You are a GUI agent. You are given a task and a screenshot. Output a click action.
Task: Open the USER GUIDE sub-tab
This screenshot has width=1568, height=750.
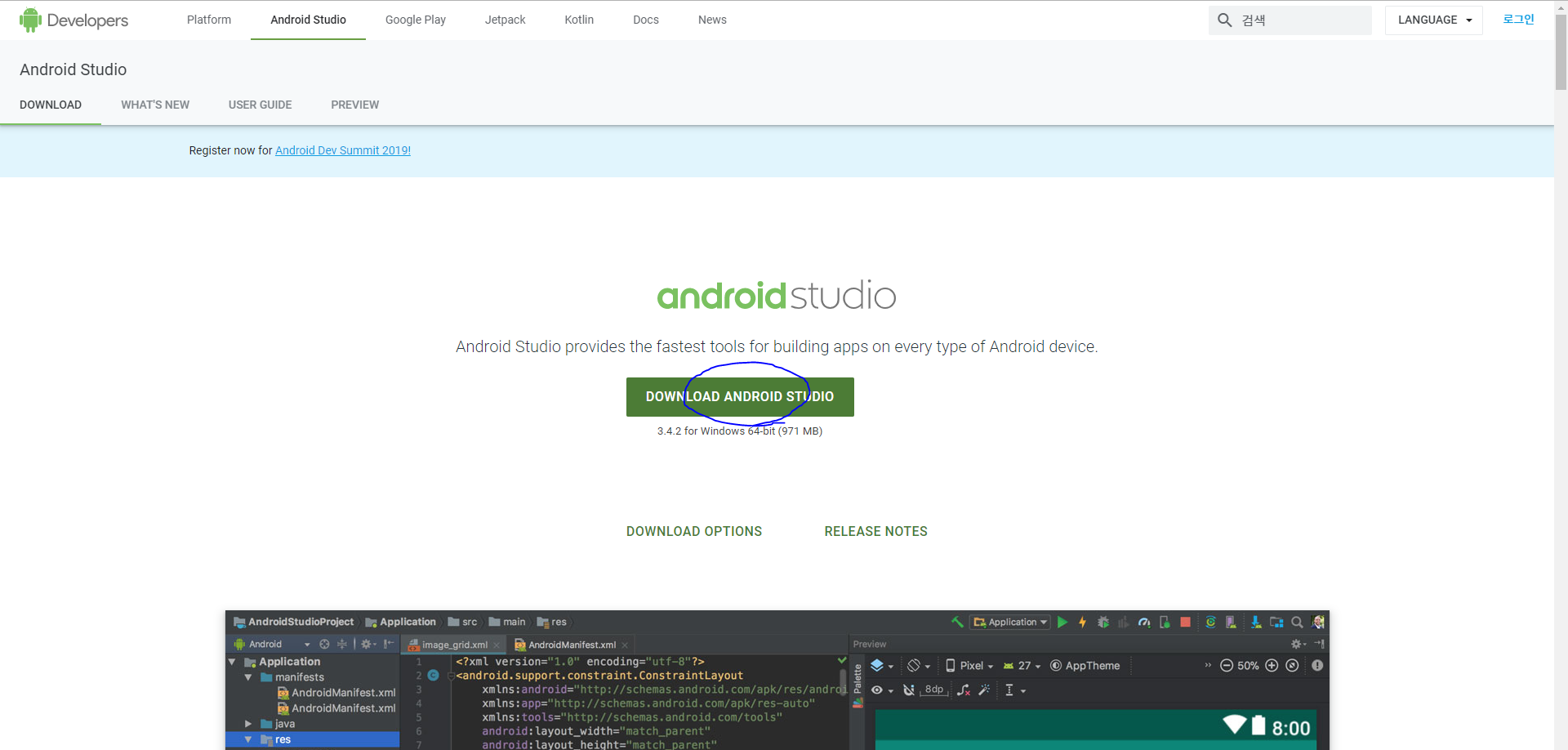point(260,105)
